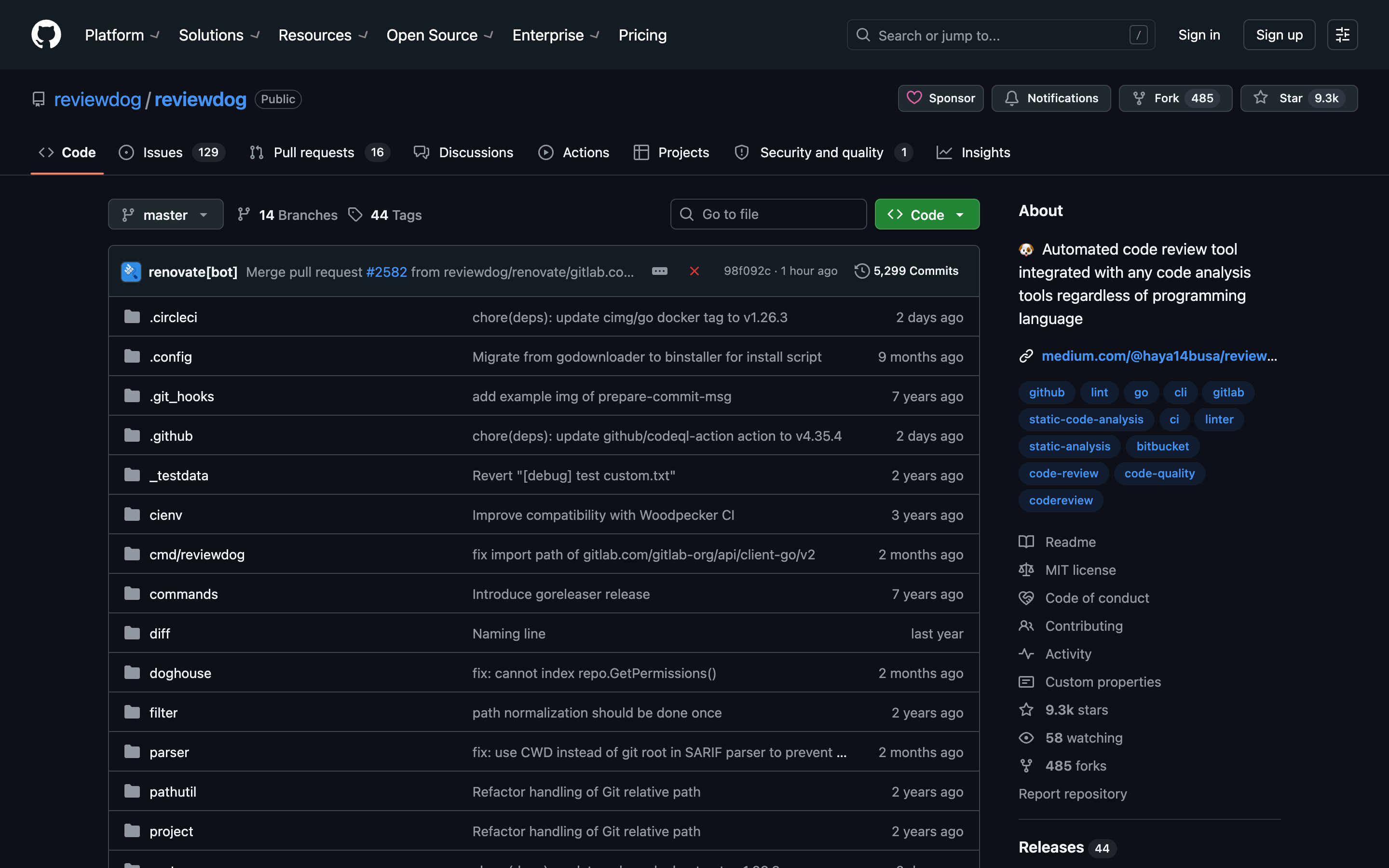
Task: Click the red failed status X icon
Action: click(694, 271)
